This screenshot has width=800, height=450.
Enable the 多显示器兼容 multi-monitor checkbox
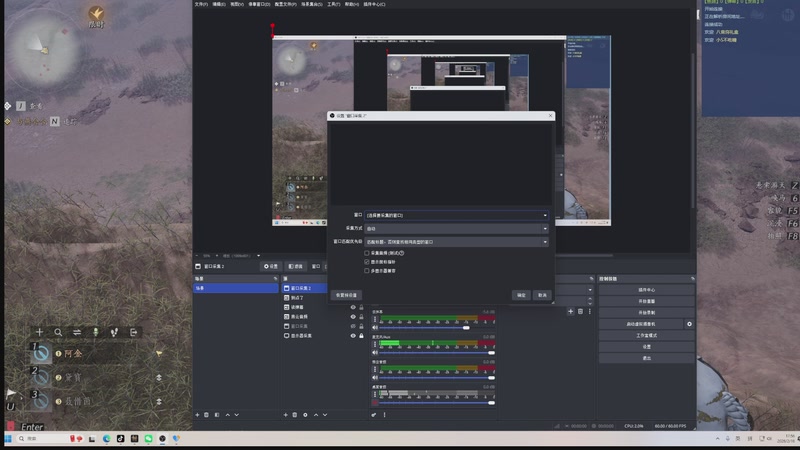(x=367, y=270)
